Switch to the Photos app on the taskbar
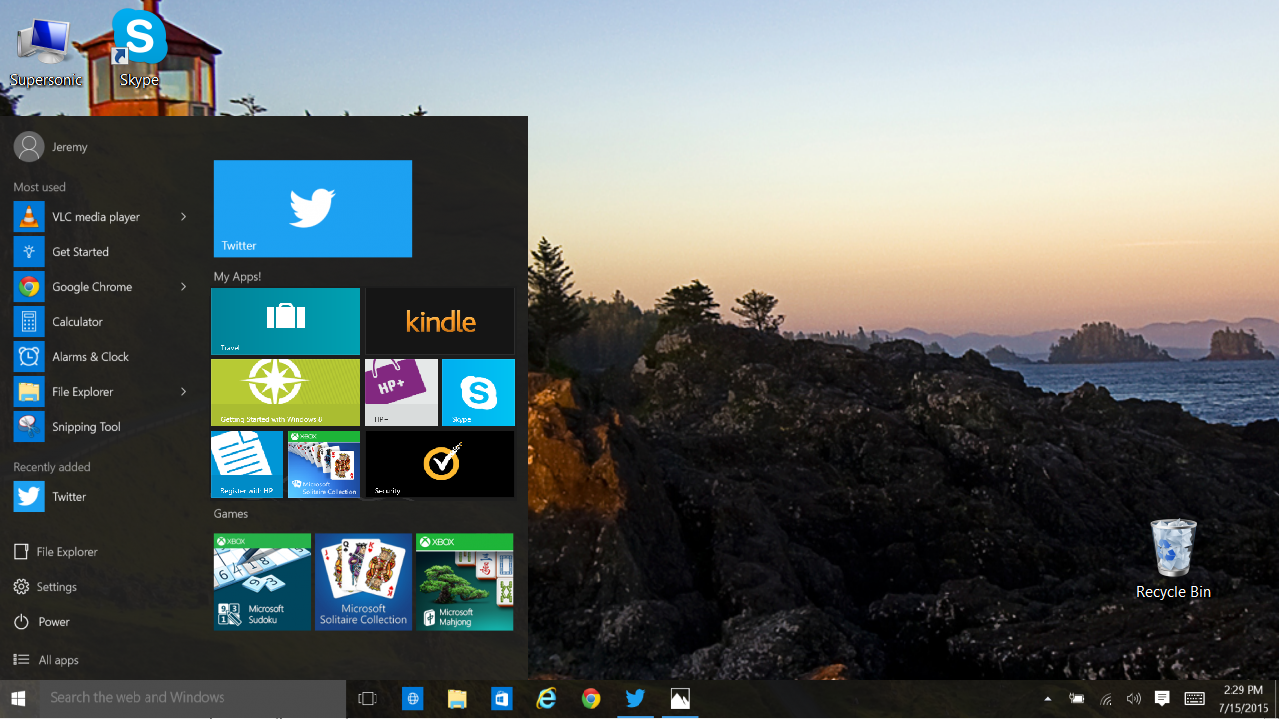 [680, 699]
